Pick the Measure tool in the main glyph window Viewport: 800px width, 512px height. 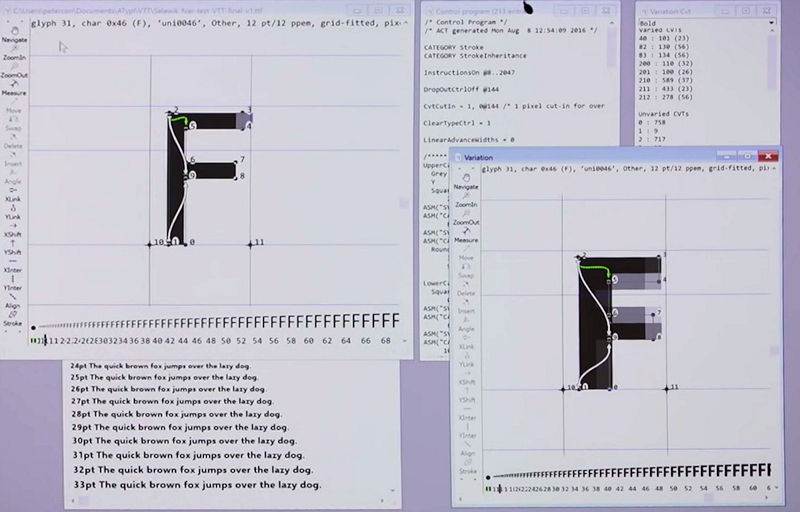(13, 88)
